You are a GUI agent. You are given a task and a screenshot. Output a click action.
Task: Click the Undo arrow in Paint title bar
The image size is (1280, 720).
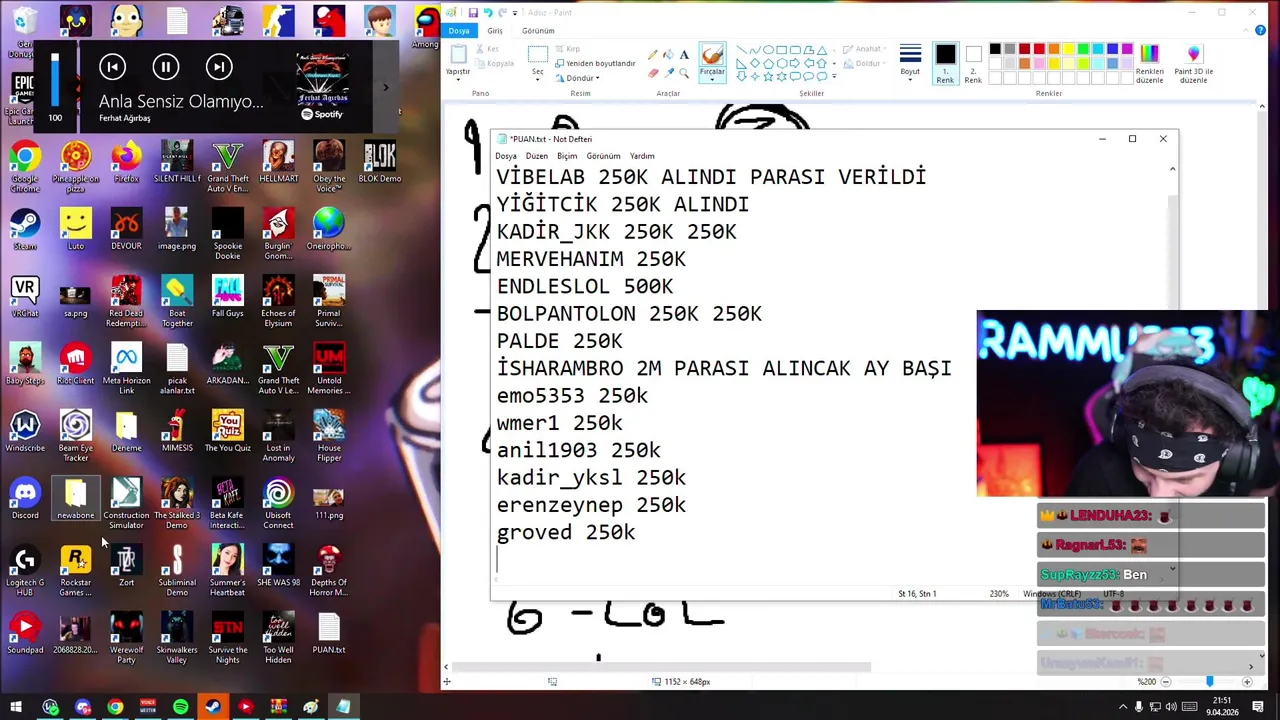click(x=488, y=12)
